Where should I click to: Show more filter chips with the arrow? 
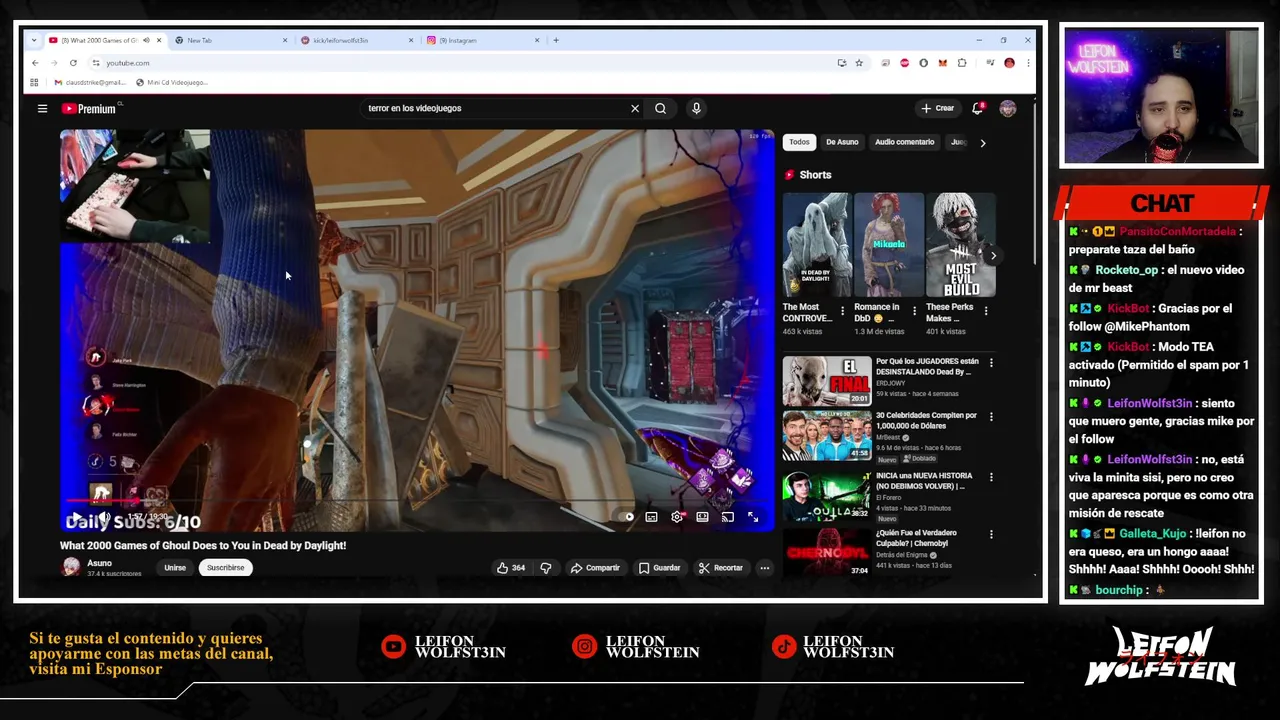point(982,143)
